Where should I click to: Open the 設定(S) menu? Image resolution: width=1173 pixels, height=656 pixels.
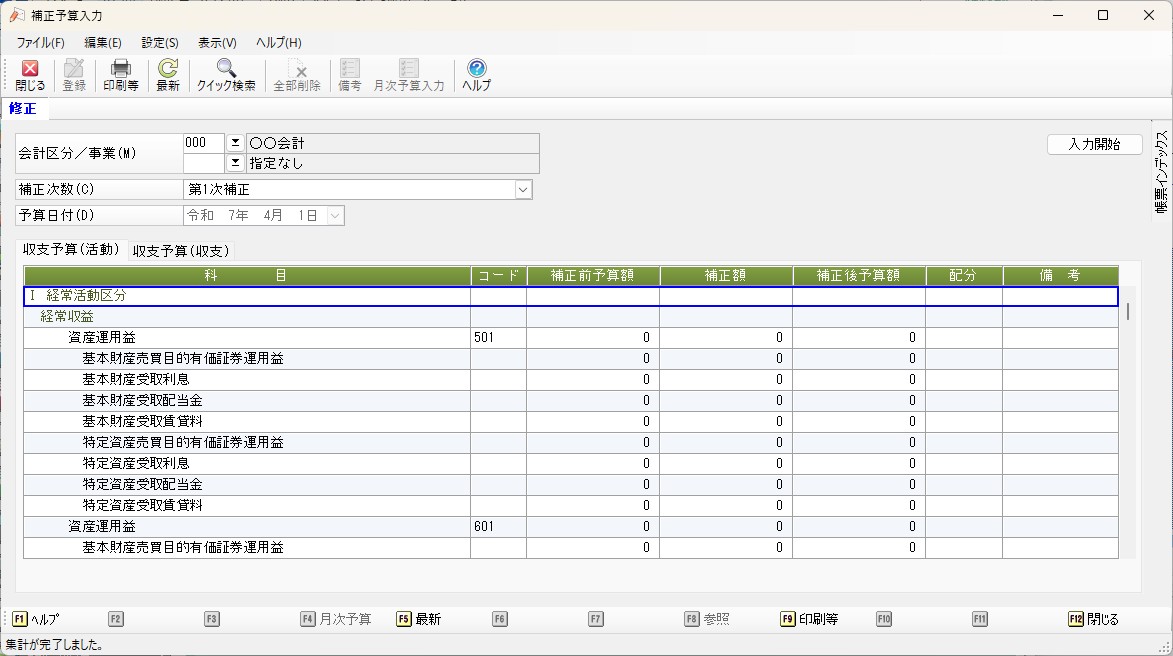coord(160,43)
